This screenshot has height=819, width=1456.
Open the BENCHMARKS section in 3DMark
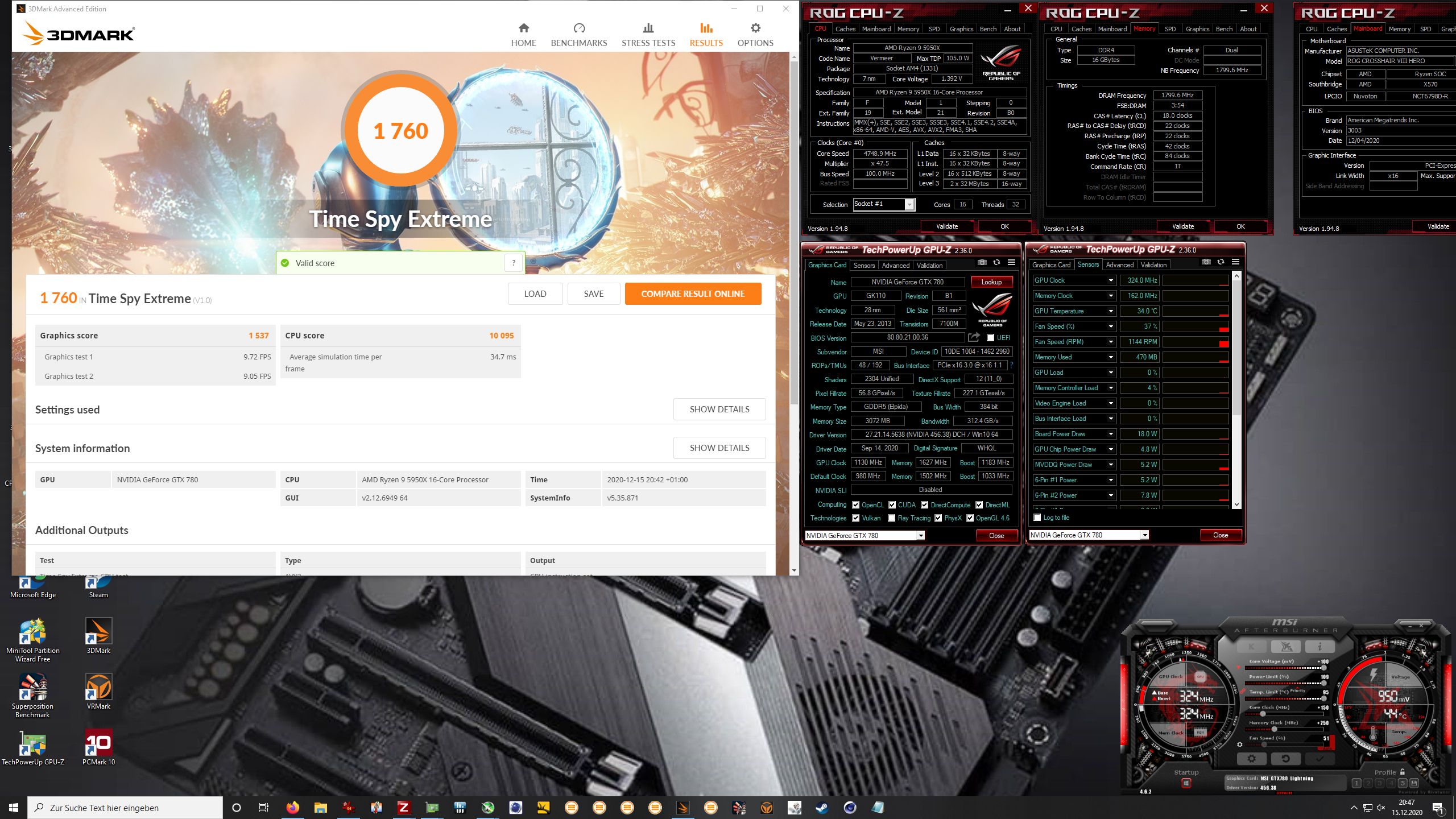[x=578, y=35]
